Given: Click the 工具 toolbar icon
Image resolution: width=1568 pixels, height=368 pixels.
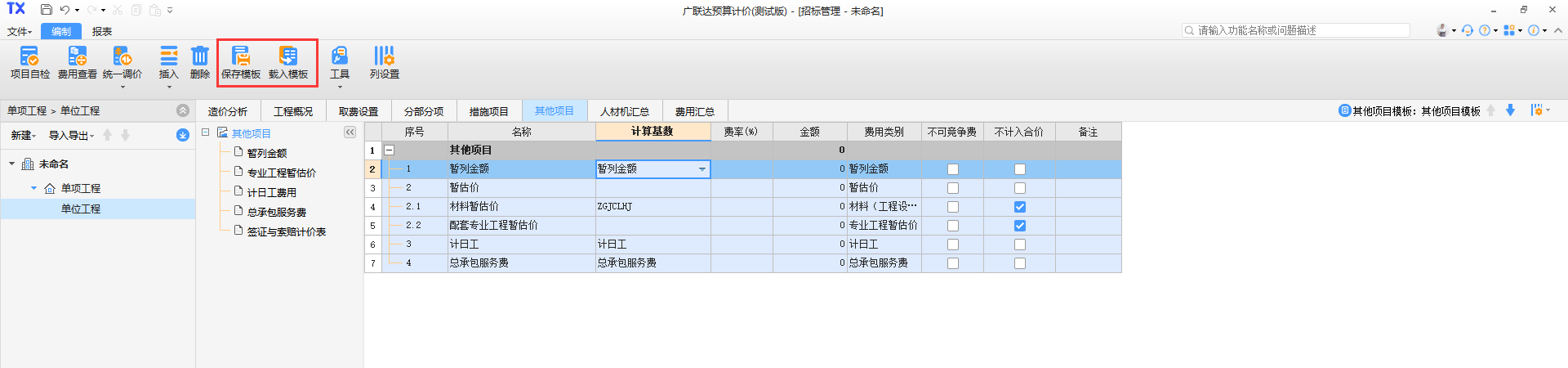Looking at the screenshot, I should 340,56.
